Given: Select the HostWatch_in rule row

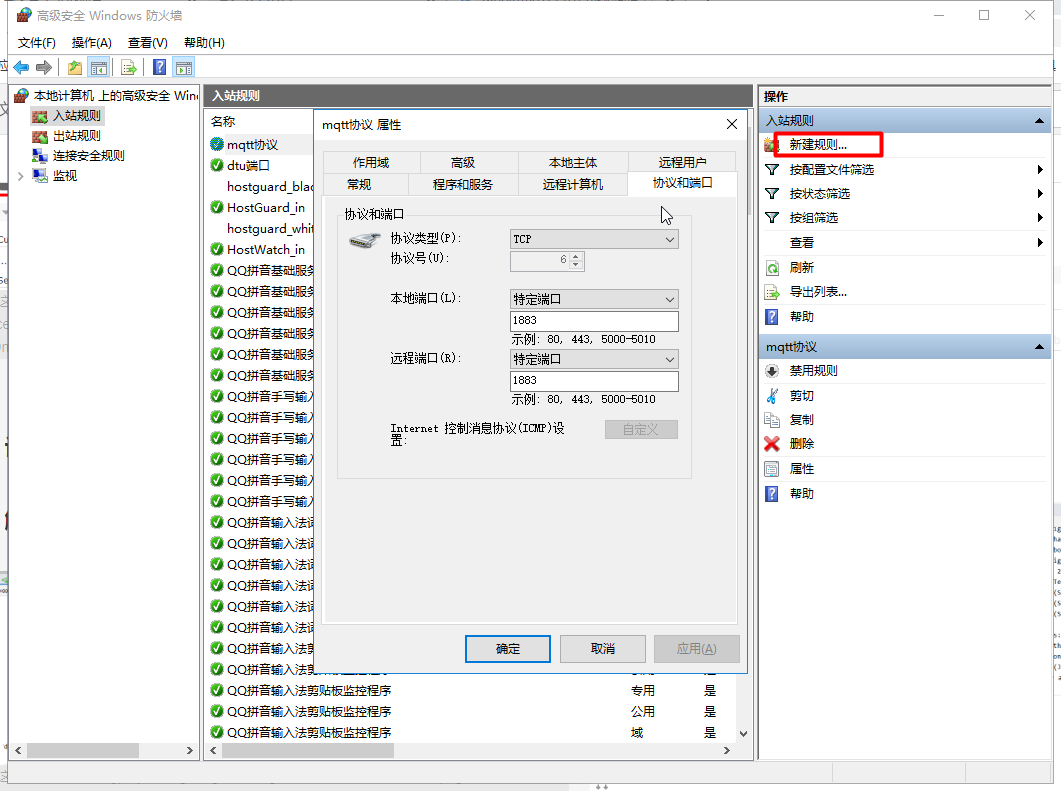Looking at the screenshot, I should 261,250.
